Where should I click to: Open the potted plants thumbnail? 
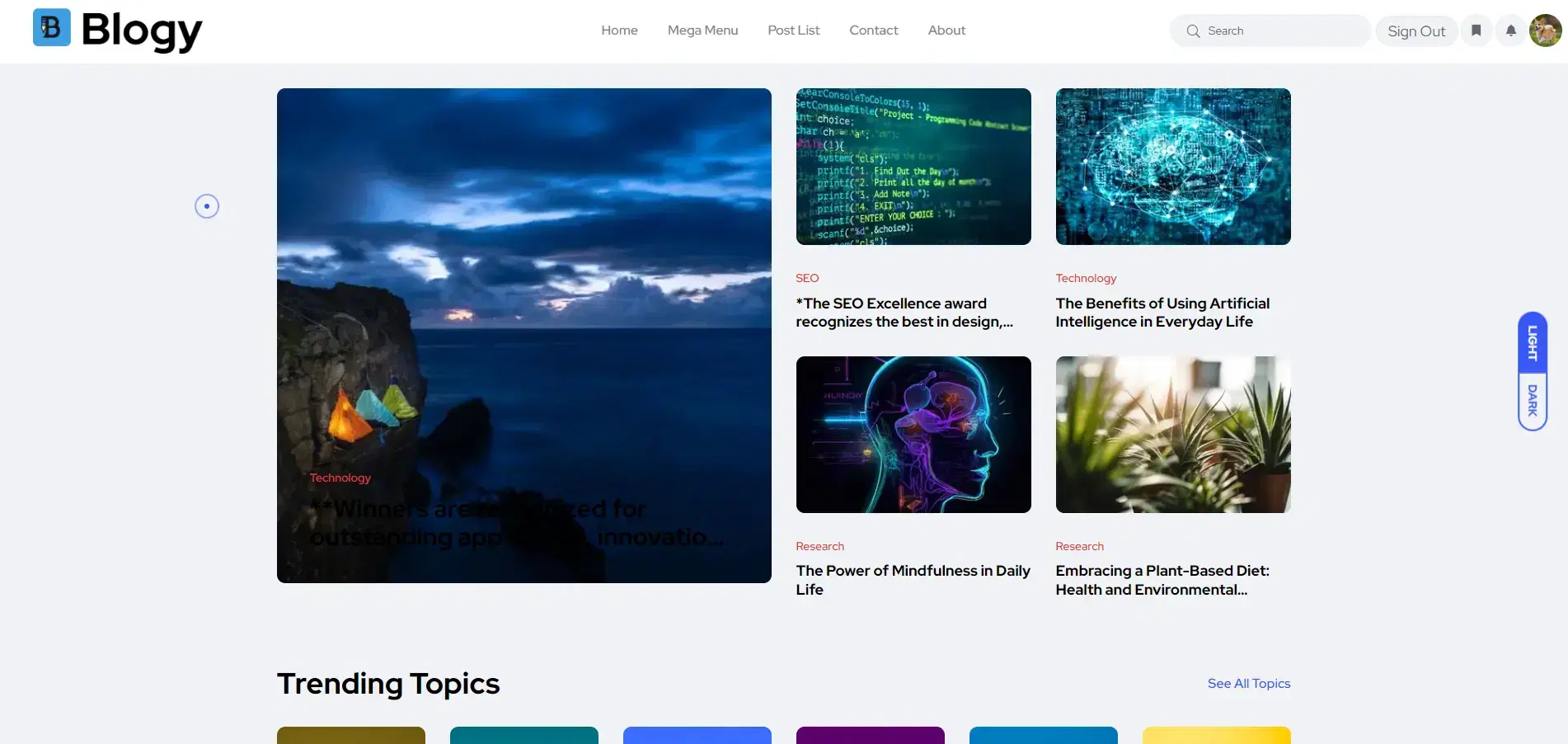coord(1173,435)
